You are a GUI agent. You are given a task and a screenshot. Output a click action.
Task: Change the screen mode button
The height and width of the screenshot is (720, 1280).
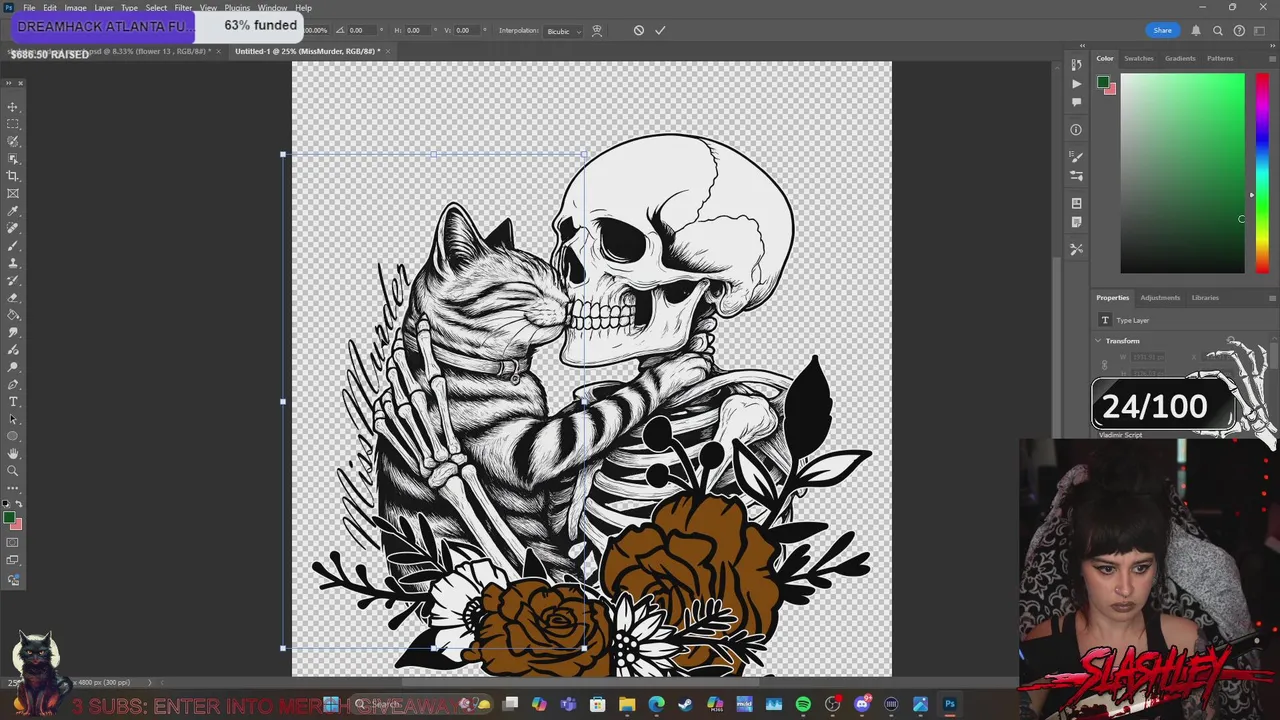coord(13,560)
